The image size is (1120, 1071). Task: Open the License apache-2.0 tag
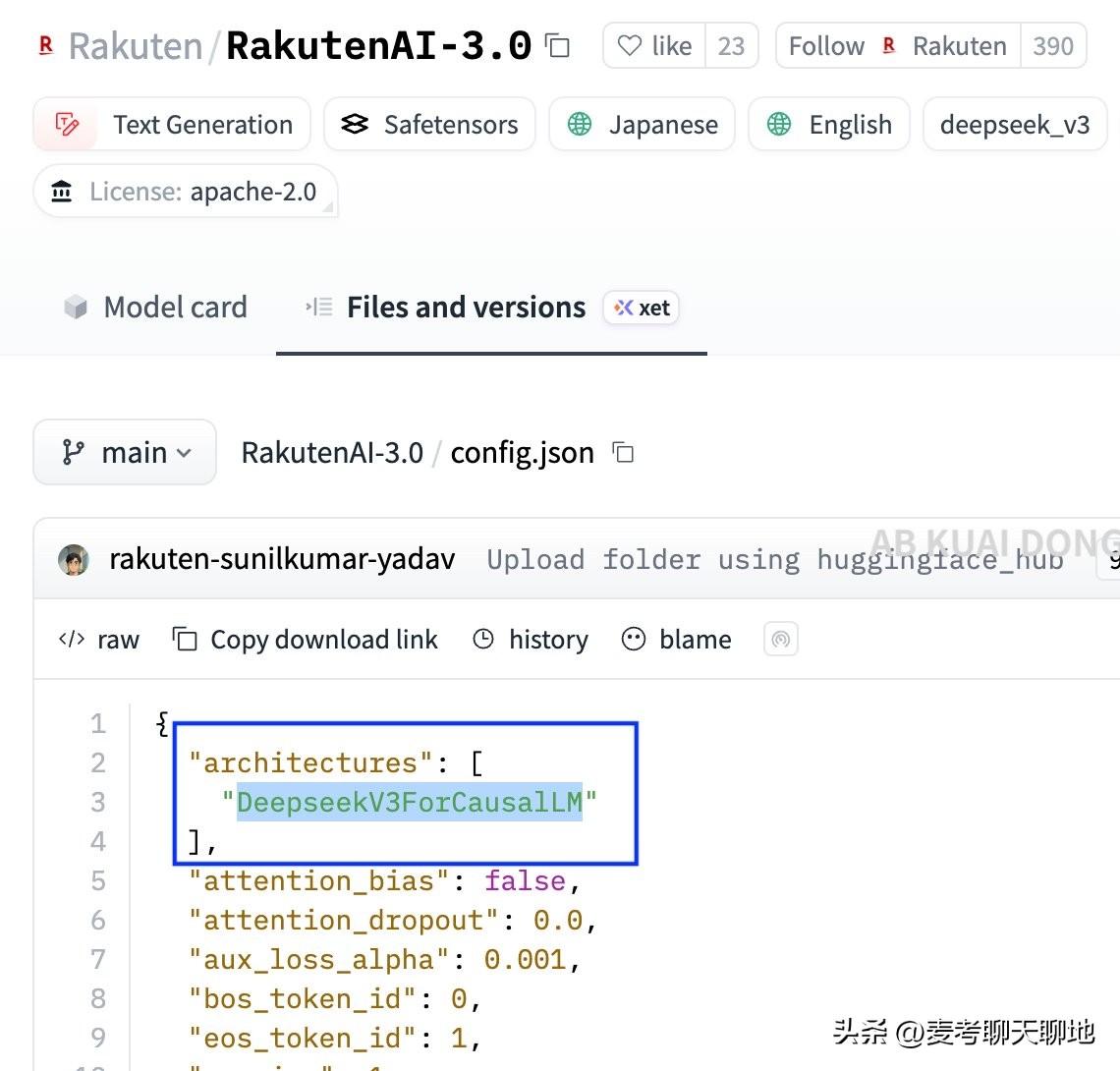pos(185,191)
